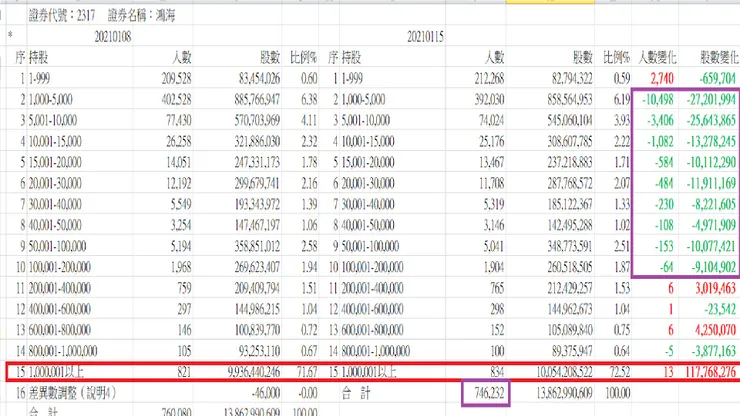Click the green value -659,704
Screen dimensions: 740x416
coord(718,78)
